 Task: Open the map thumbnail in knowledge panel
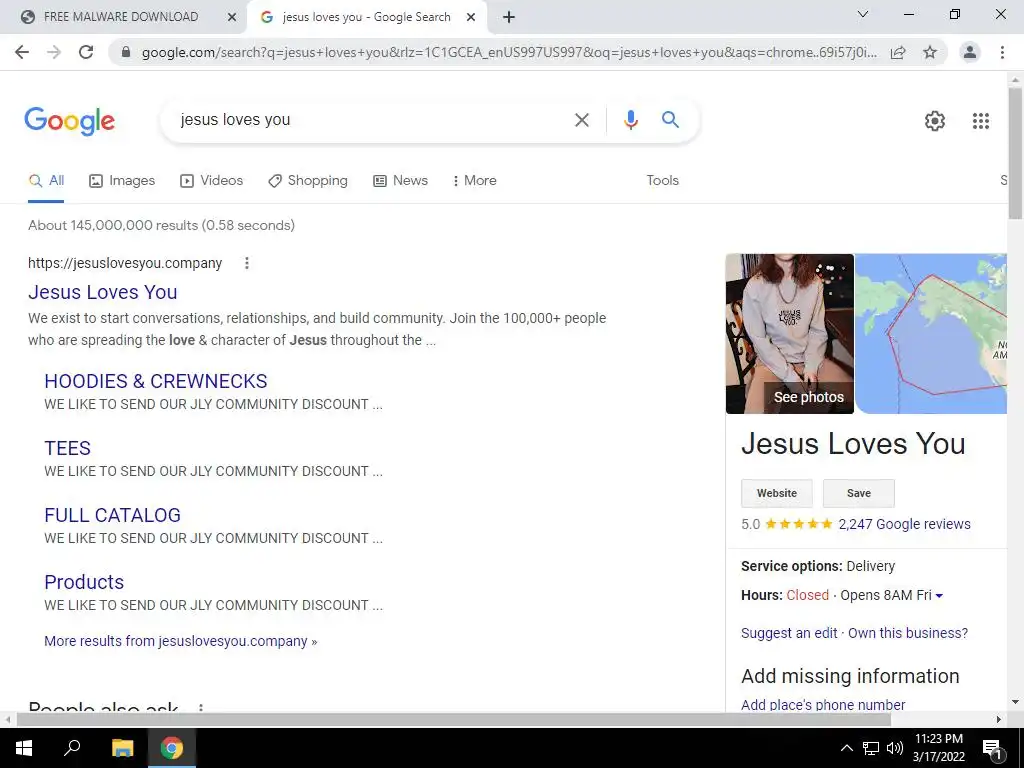point(931,334)
